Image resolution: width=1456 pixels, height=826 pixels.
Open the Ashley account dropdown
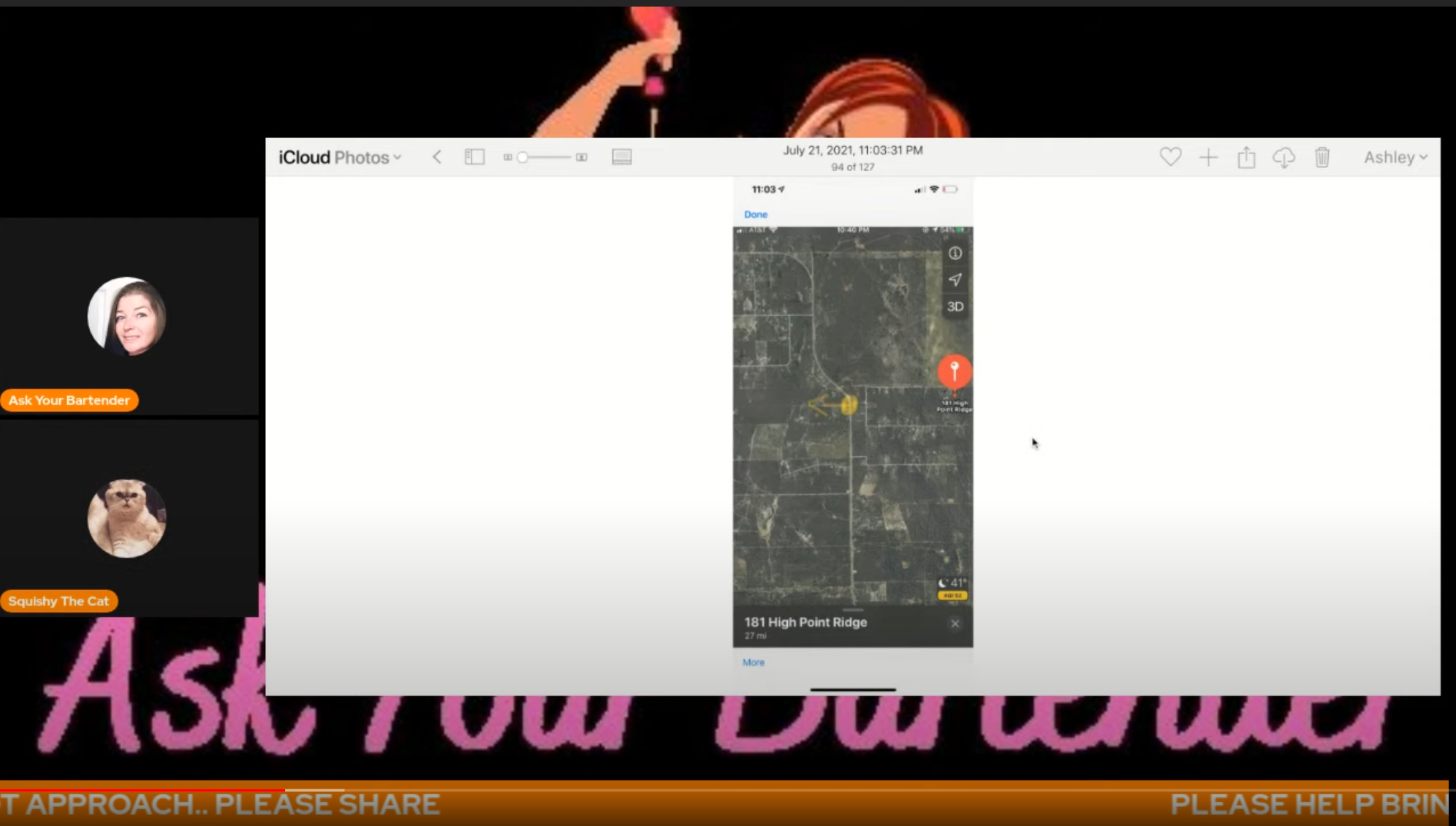tap(1395, 157)
